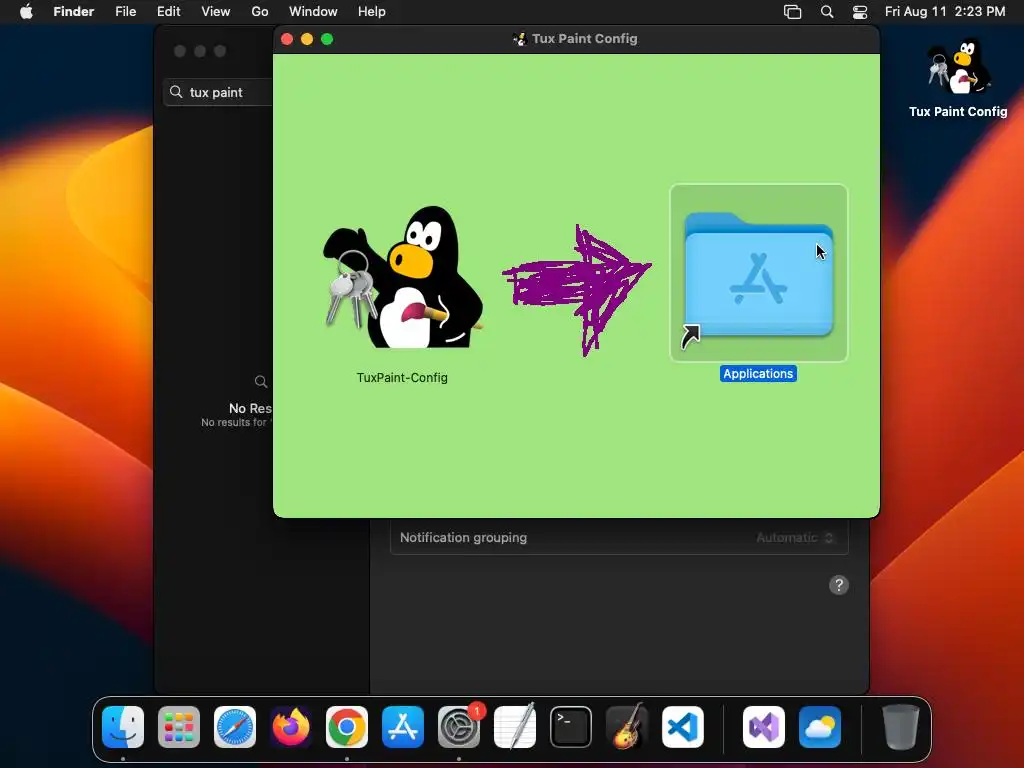Image resolution: width=1024 pixels, height=768 pixels.
Task: Click the Tux Paint Config window title
Action: pyautogui.click(x=584, y=39)
